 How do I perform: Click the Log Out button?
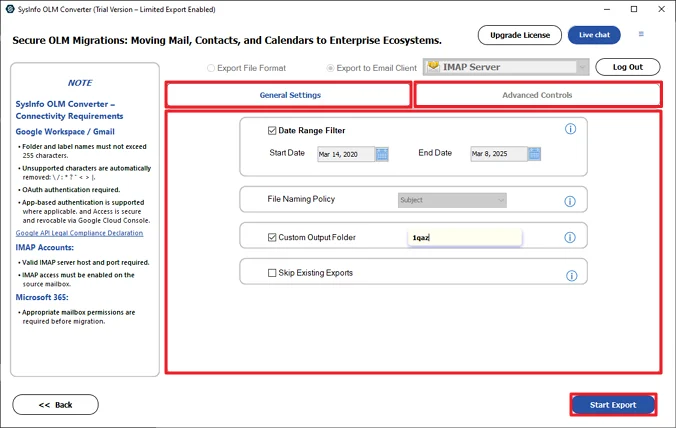[x=628, y=67]
